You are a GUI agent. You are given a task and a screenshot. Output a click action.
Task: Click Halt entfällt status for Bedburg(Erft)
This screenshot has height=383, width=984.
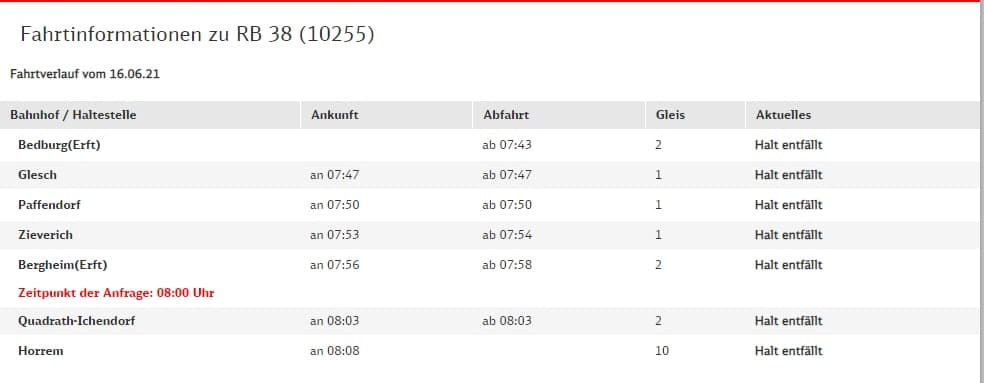tap(788, 145)
